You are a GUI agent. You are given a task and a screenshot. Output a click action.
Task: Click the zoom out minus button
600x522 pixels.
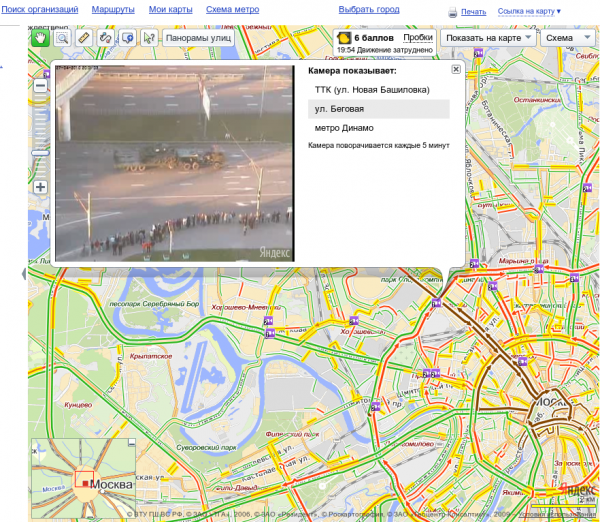click(41, 86)
